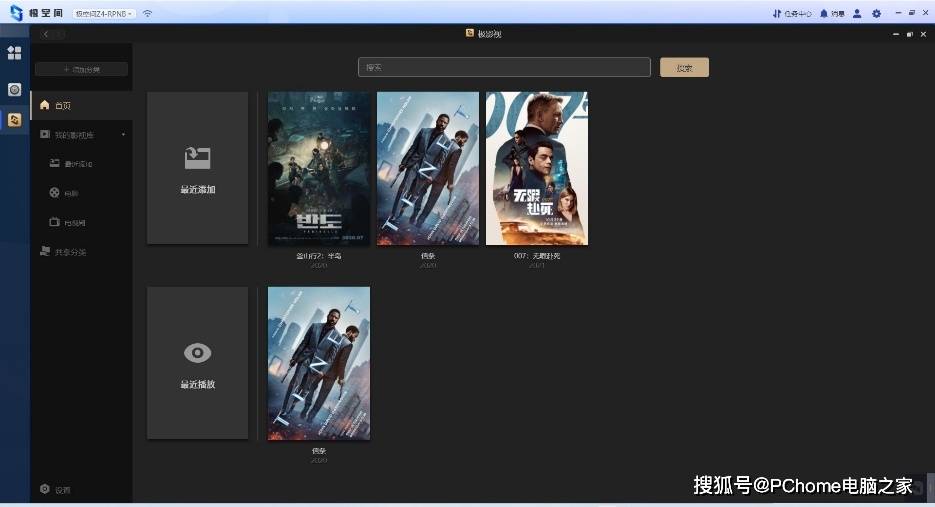Click the Wi-Fi connection status icon

click(147, 13)
